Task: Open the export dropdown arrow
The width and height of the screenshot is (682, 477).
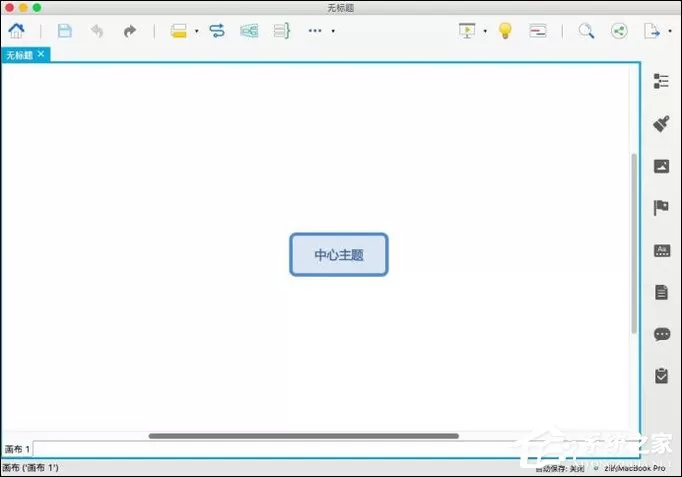Action: 670,31
